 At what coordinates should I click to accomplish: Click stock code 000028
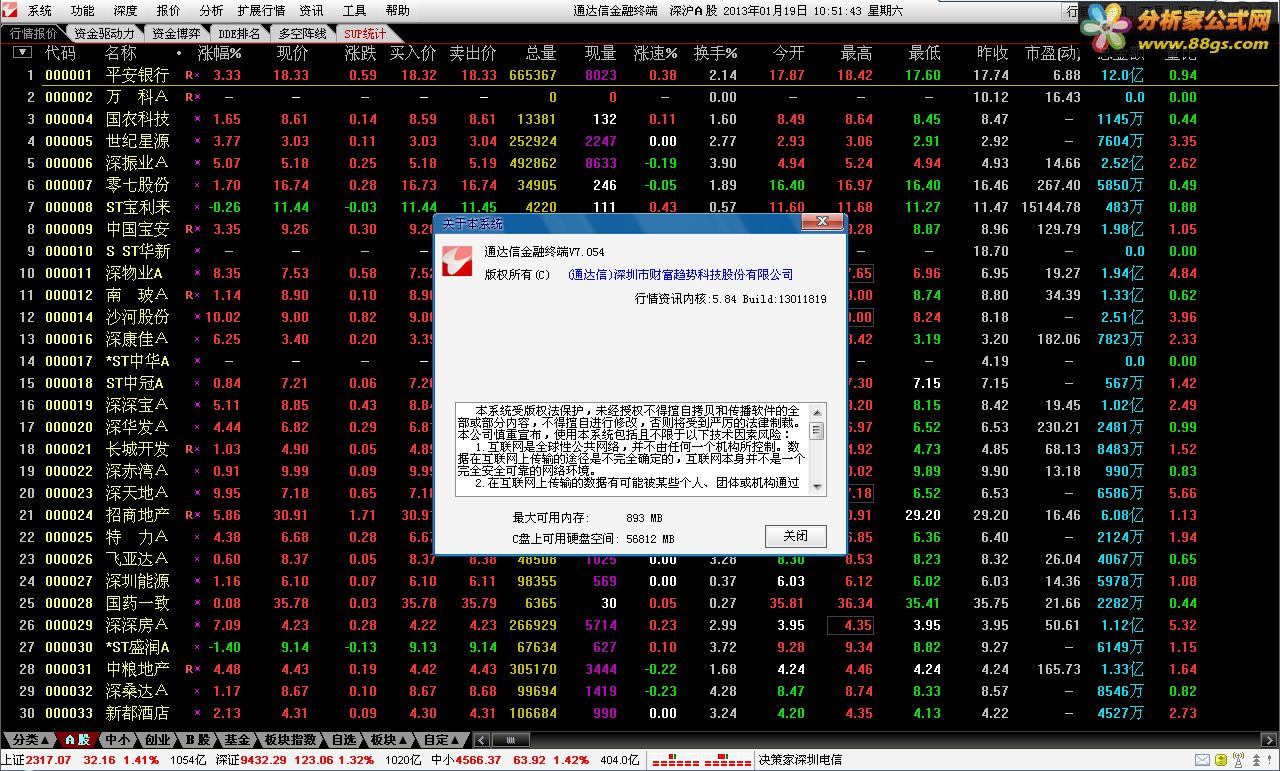coord(68,603)
